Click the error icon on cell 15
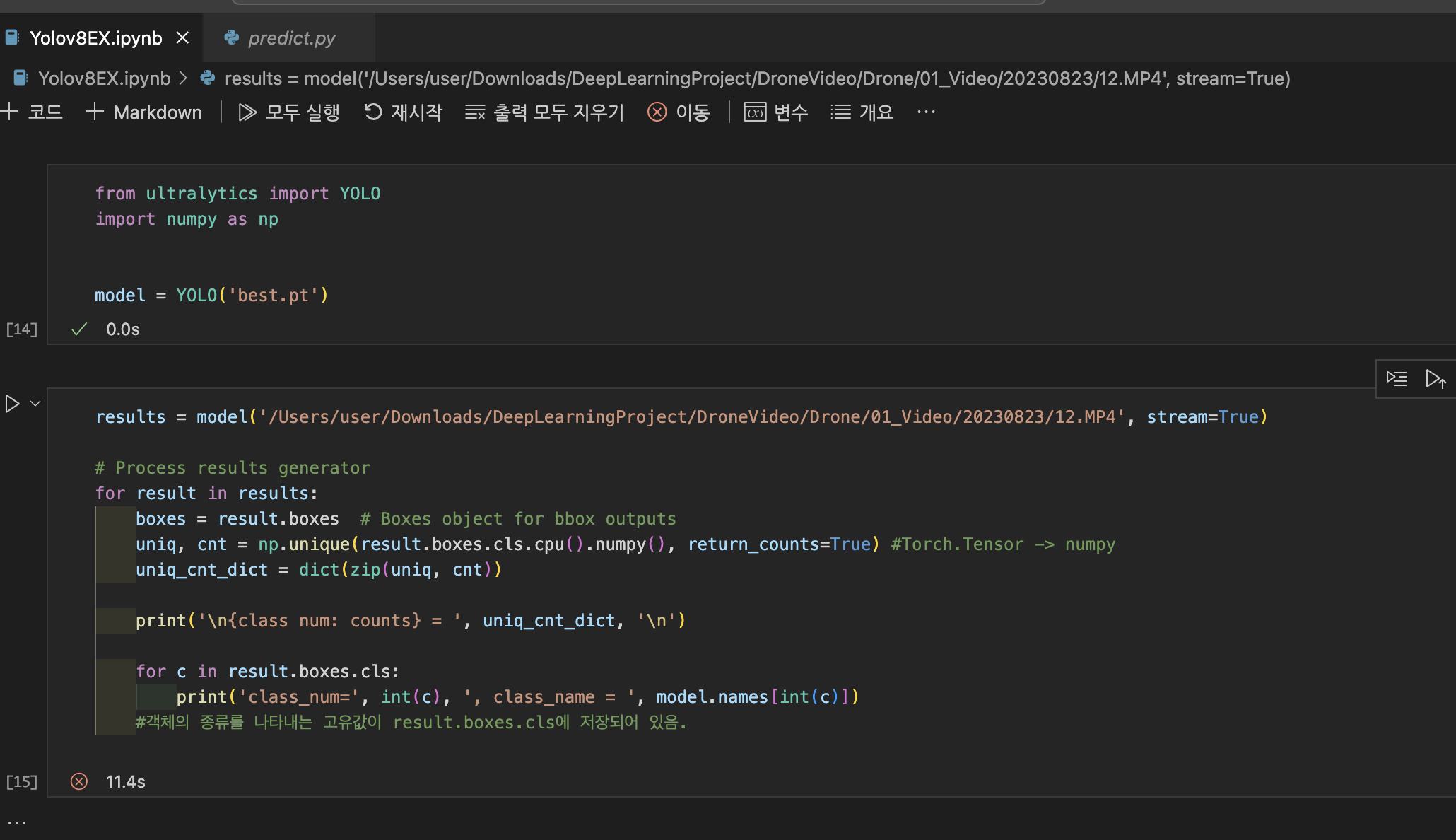The height and width of the screenshot is (840, 1456). [79, 781]
